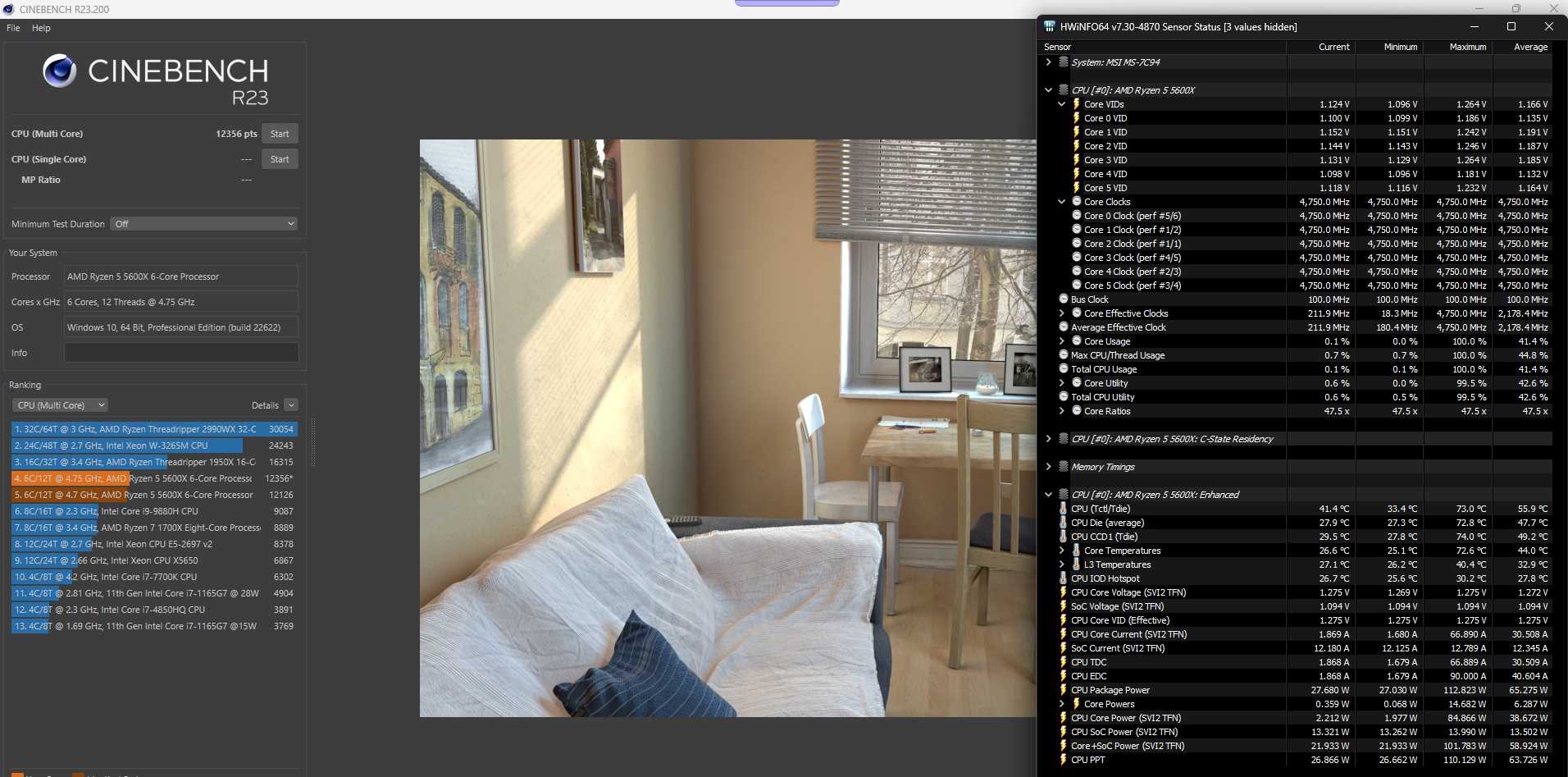Click the thermometer icon beside CPU (Tctl/Tdie)
1568x777 pixels.
(x=1064, y=509)
